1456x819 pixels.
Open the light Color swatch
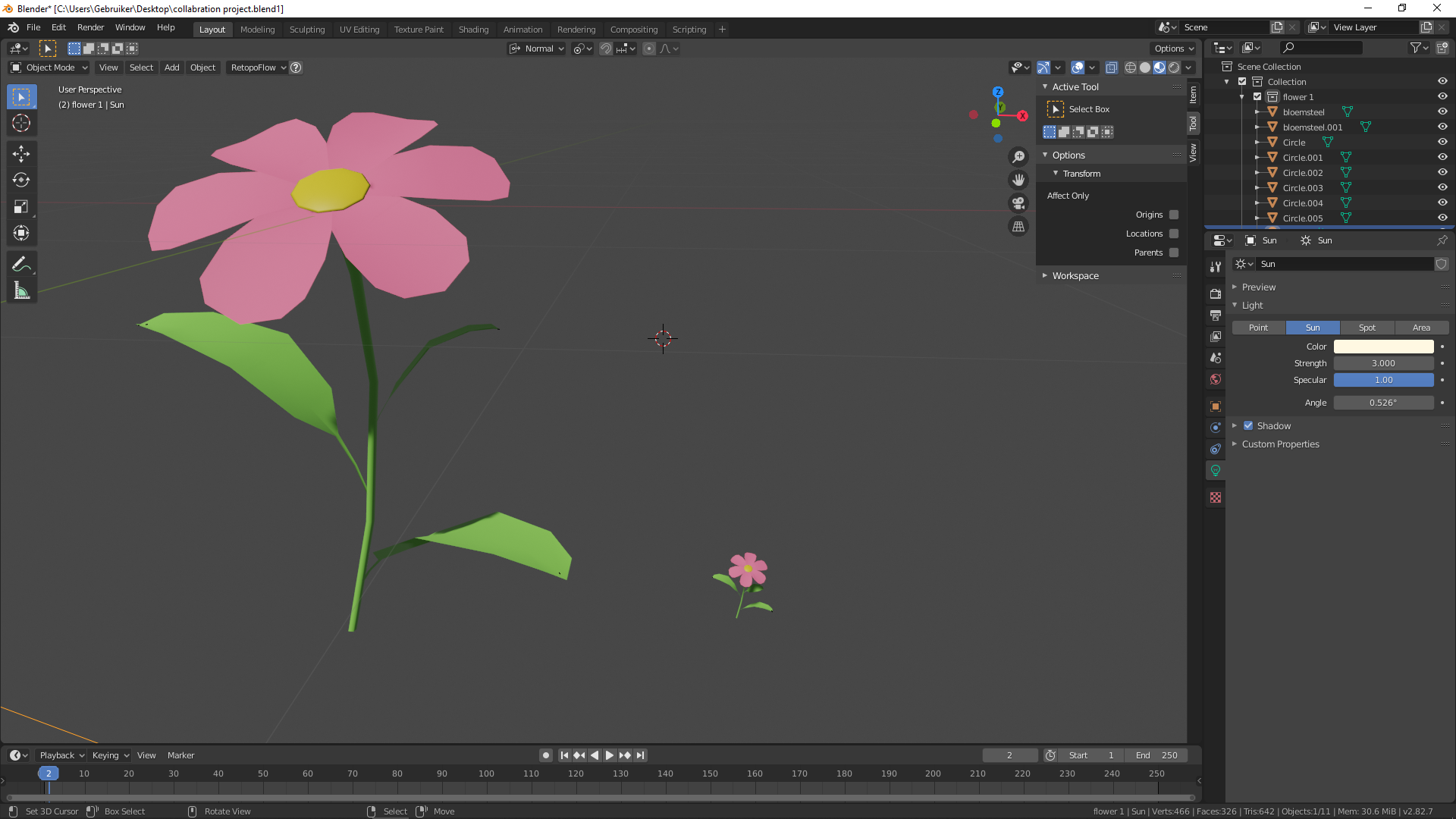coord(1383,347)
